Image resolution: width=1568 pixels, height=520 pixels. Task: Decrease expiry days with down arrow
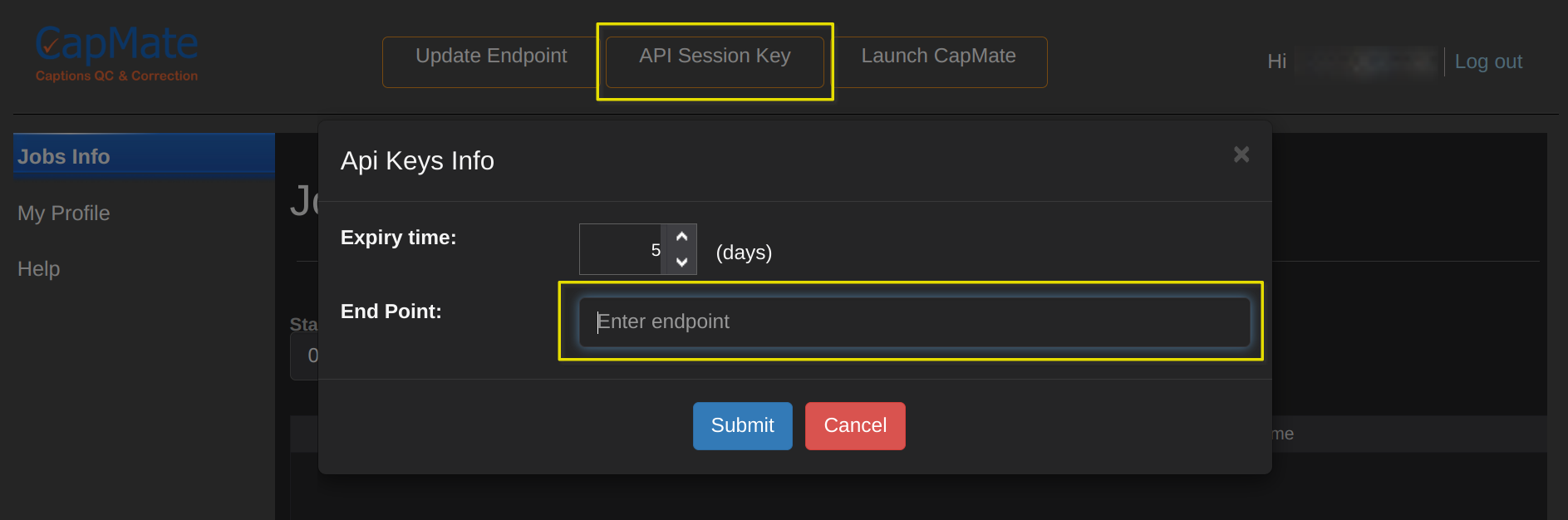coord(681,262)
